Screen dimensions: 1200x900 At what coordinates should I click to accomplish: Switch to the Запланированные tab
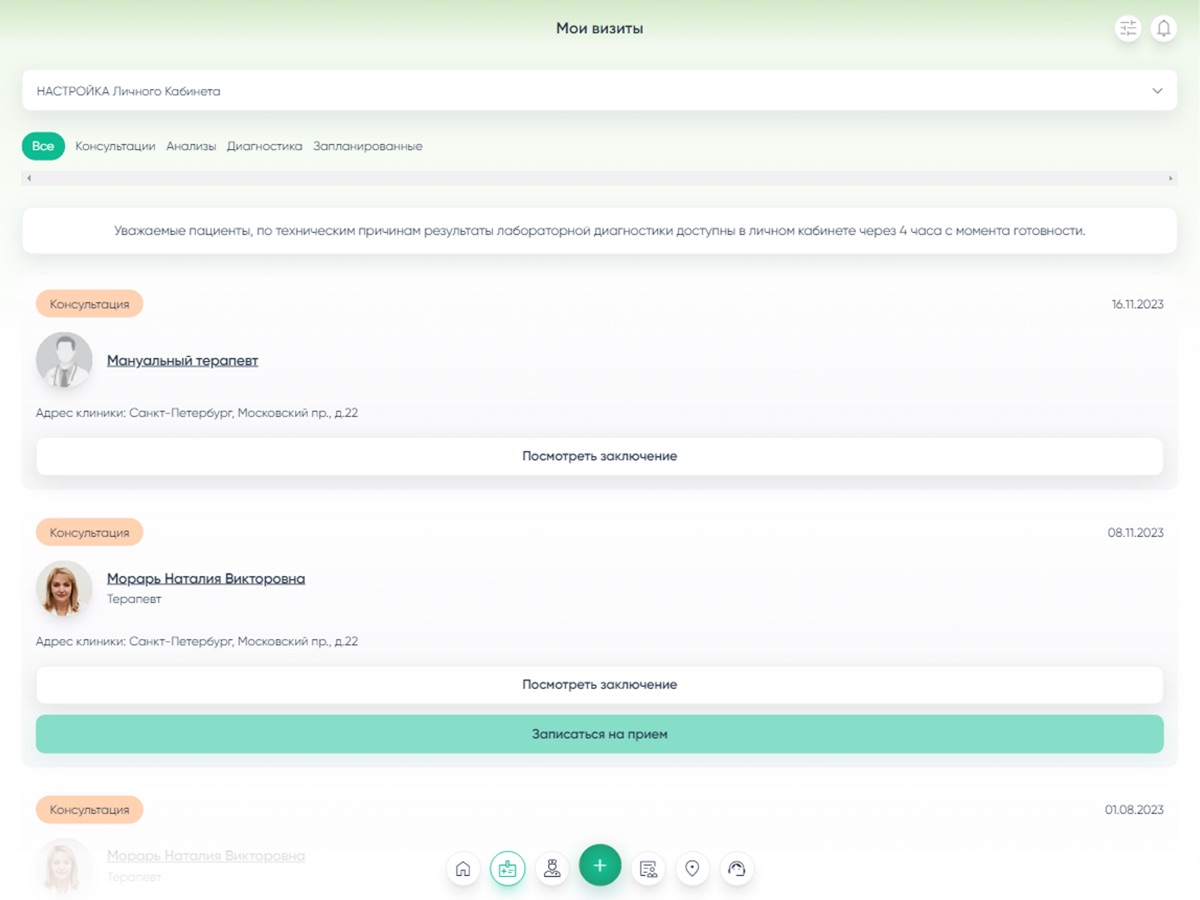pos(367,146)
